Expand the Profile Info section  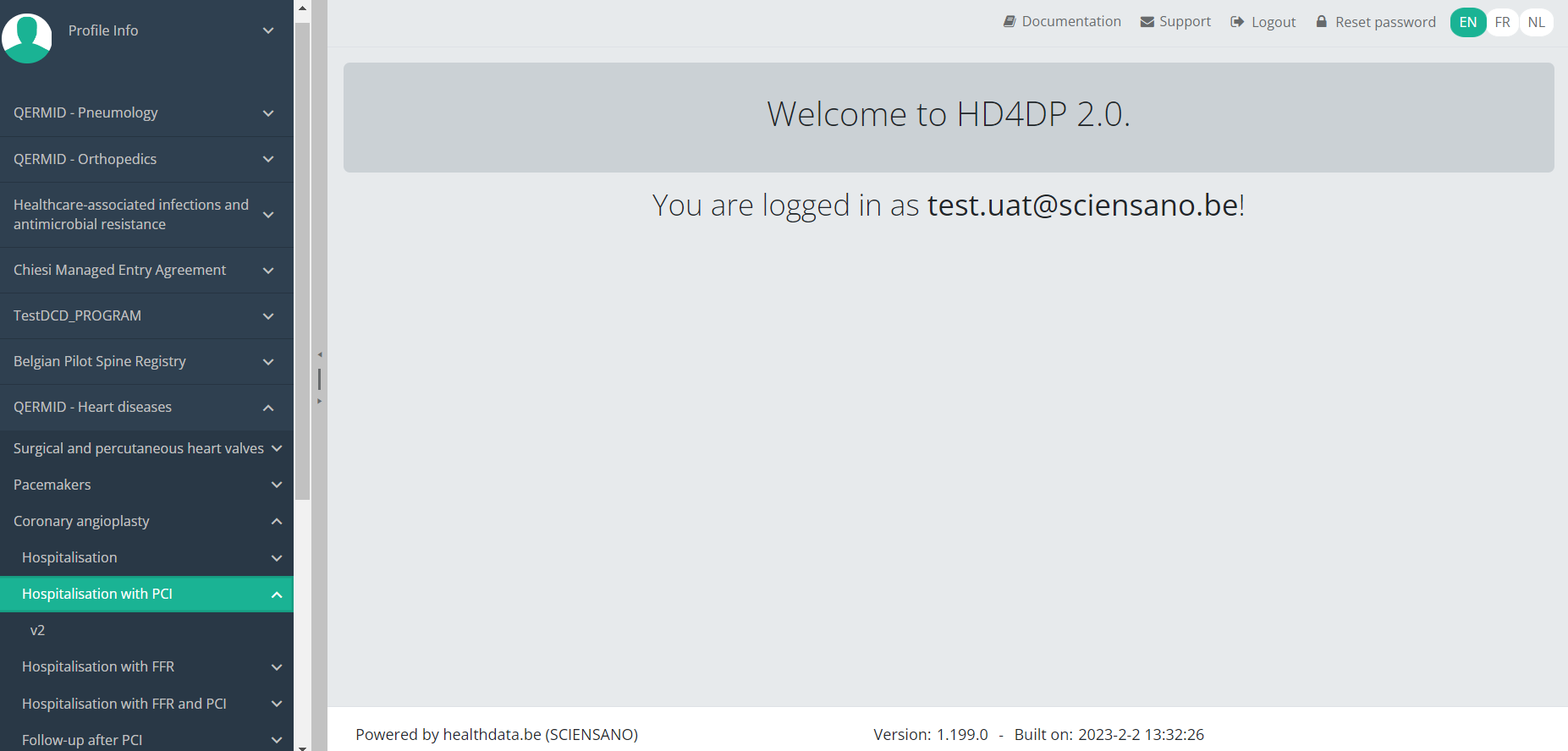pos(268,30)
